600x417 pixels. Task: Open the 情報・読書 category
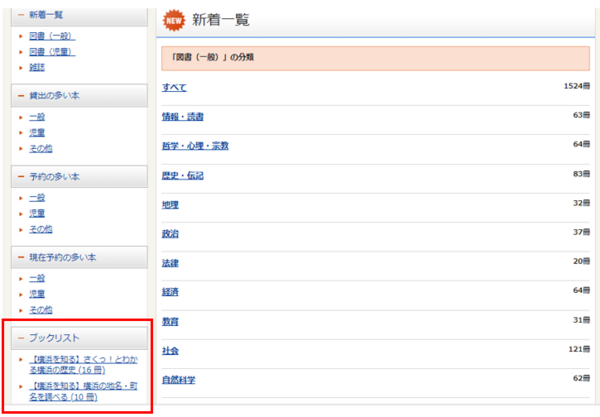tap(183, 117)
